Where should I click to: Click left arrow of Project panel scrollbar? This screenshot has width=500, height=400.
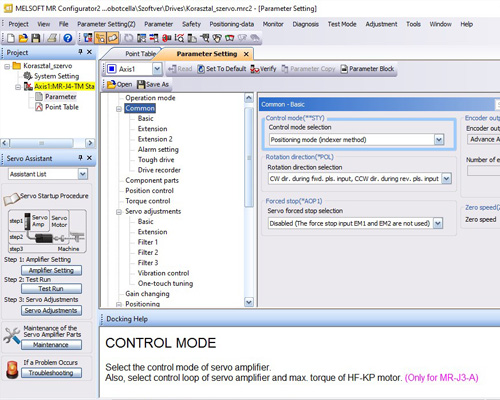pos(5,143)
